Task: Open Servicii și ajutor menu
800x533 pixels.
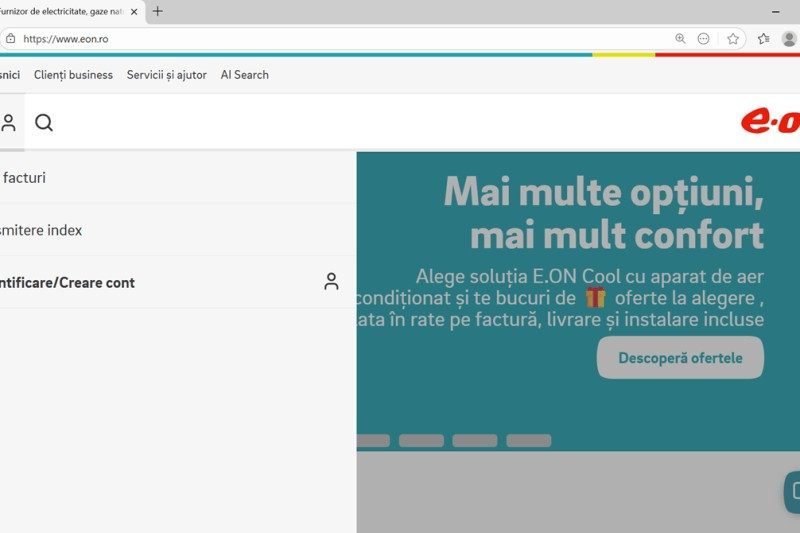Action: 166,75
